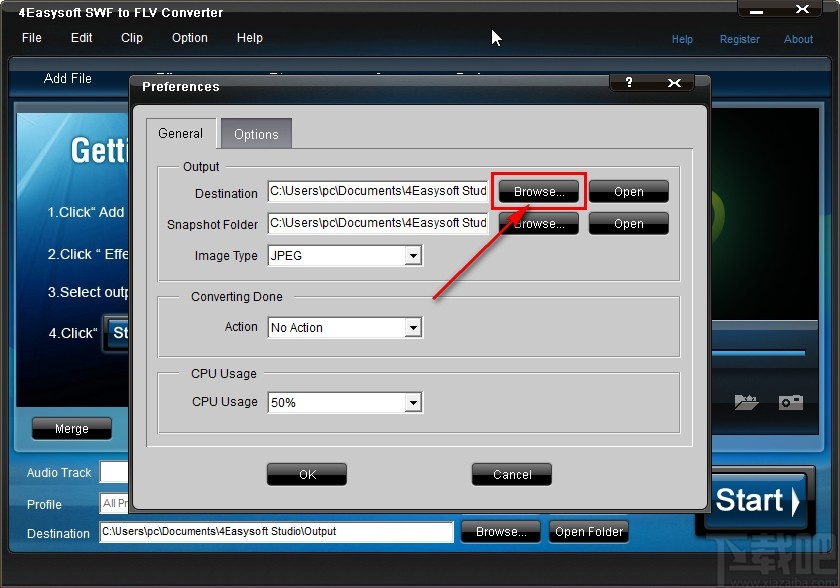Open the Image Type dropdown showing JPEG
Viewport: 840px width, 588px height.
tap(413, 256)
